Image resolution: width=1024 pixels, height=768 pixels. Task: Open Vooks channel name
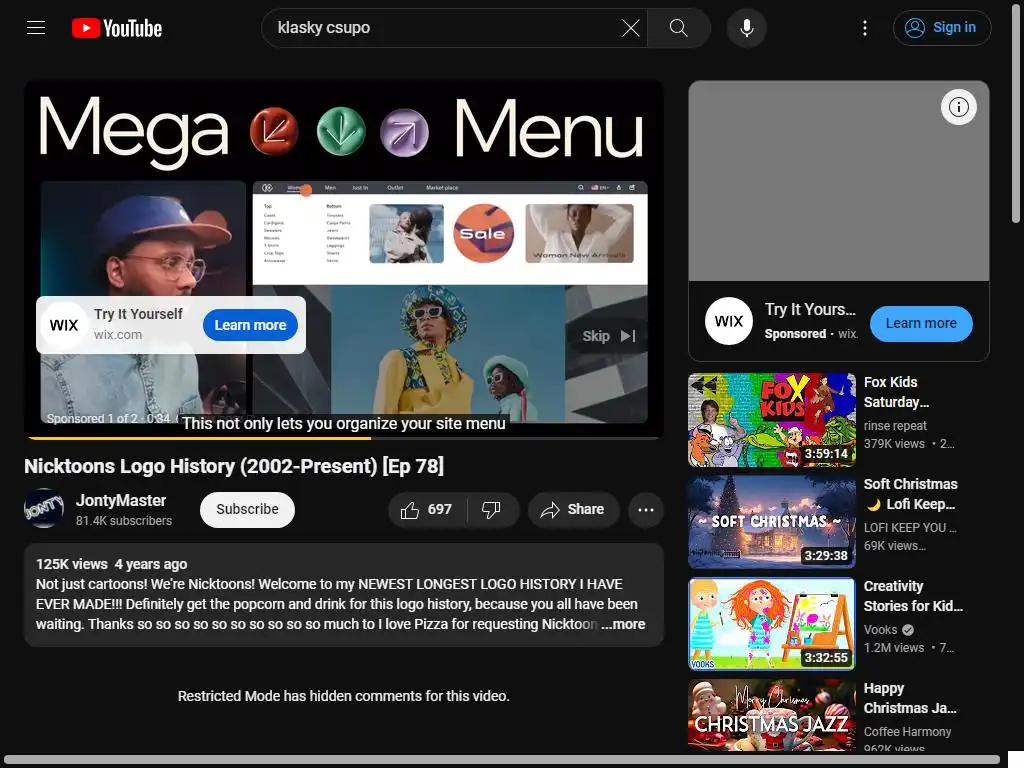(880, 630)
